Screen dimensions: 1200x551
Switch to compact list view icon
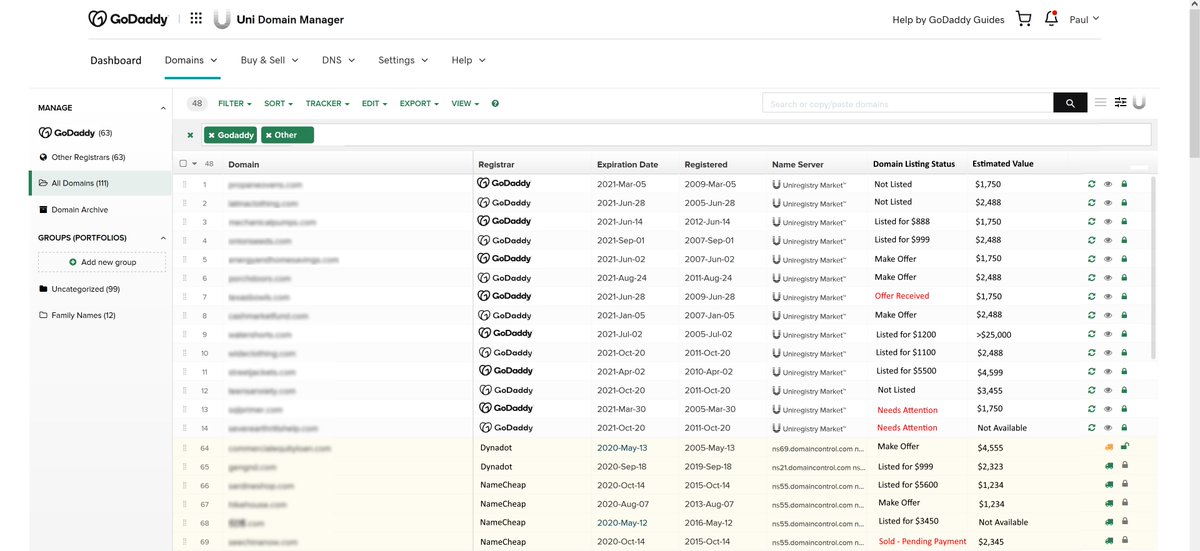(1101, 103)
